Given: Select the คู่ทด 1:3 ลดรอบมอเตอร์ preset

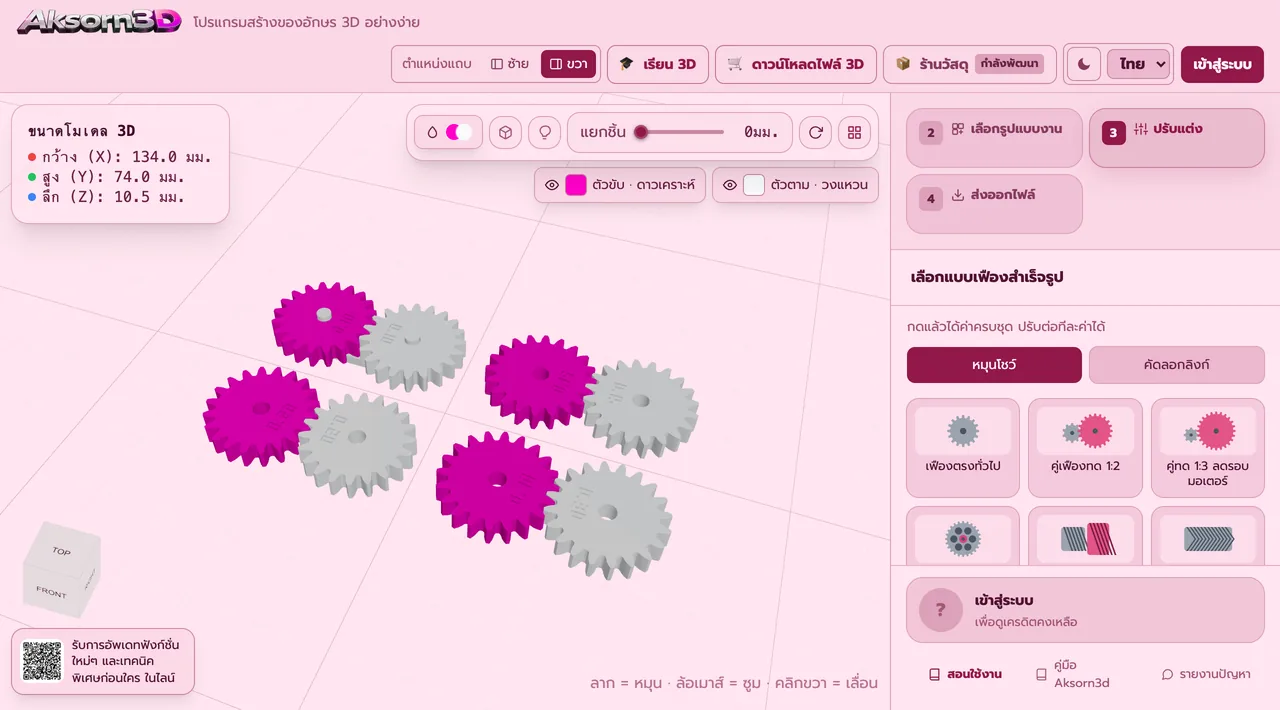Looking at the screenshot, I should [x=1208, y=448].
